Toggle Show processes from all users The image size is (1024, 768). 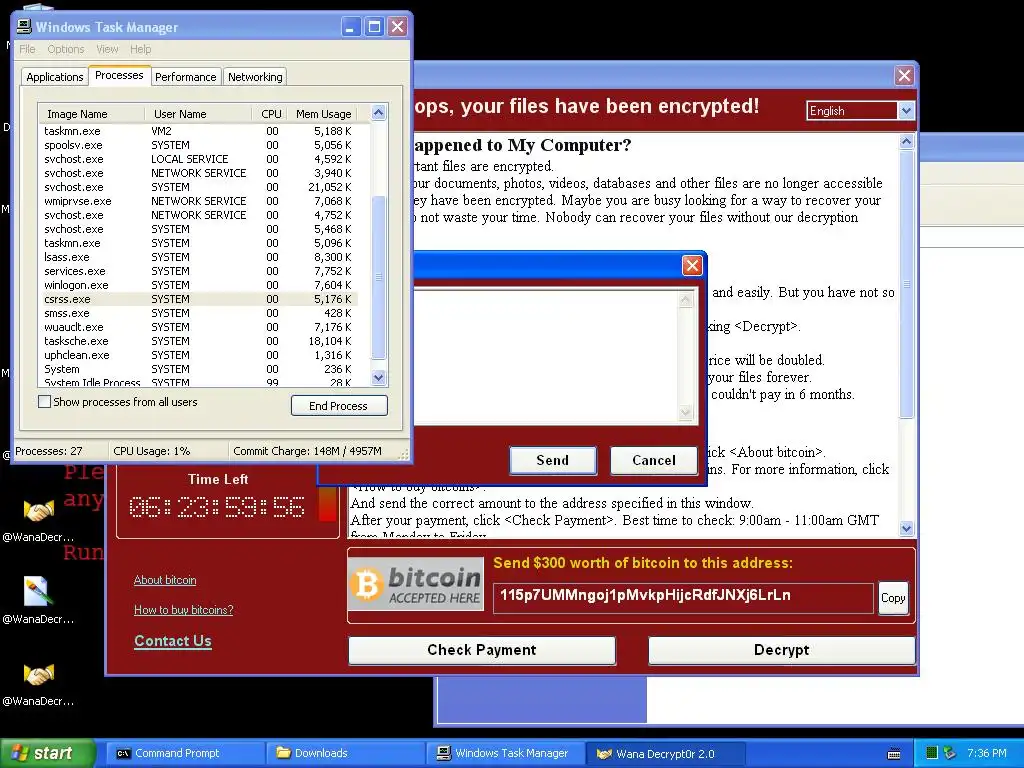coord(44,402)
